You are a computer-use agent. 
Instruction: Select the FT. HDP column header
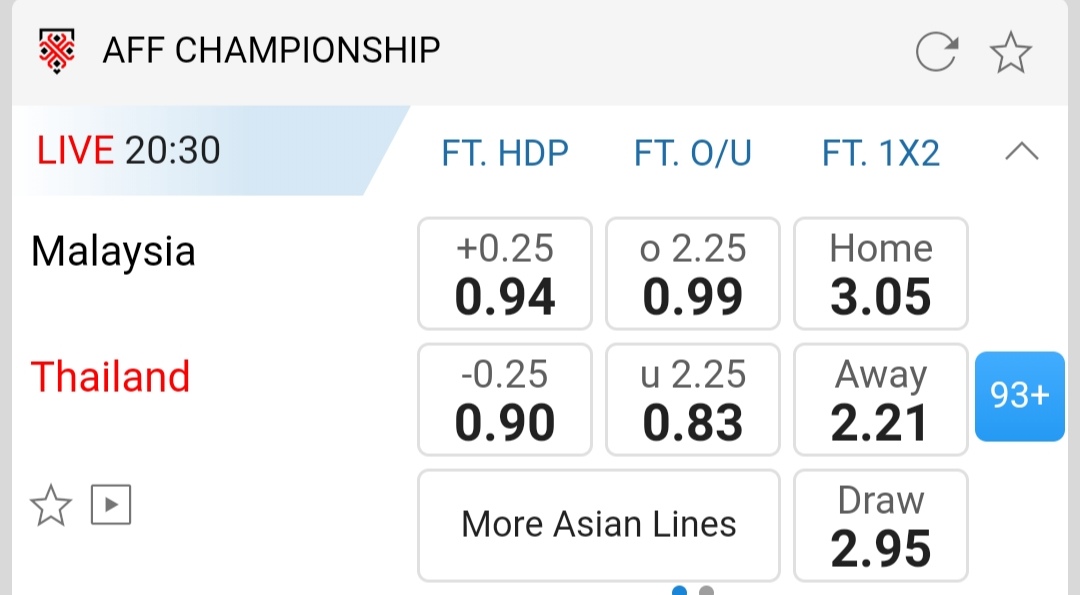[505, 153]
